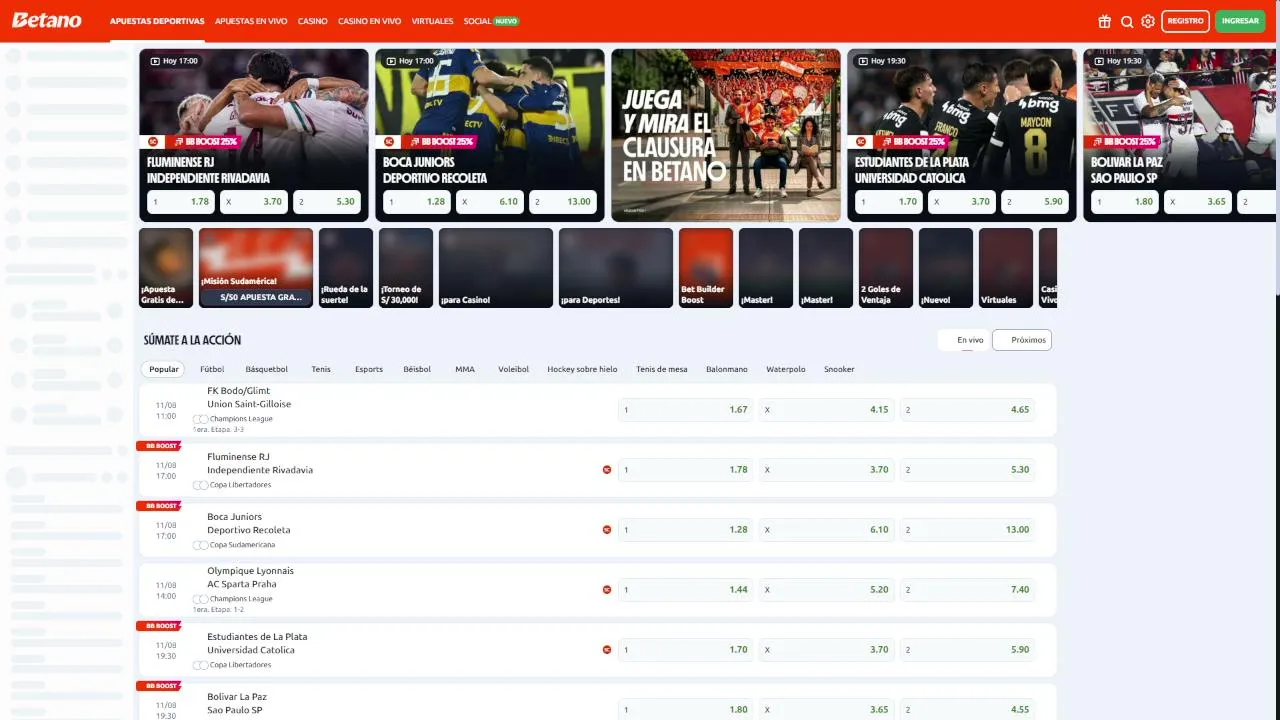Open the ¡Torneo de S/ 30,000! promo tile

[406, 268]
